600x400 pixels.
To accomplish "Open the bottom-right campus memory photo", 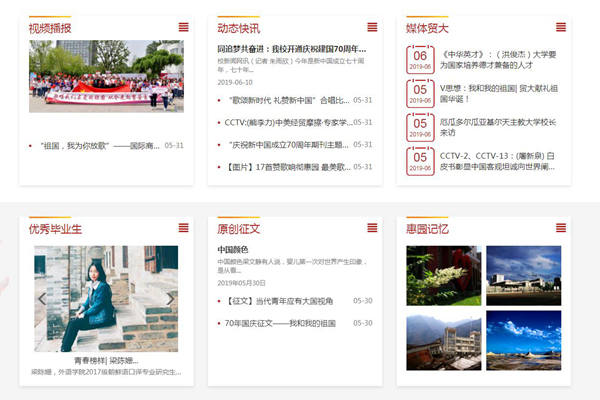I will click(x=523, y=341).
